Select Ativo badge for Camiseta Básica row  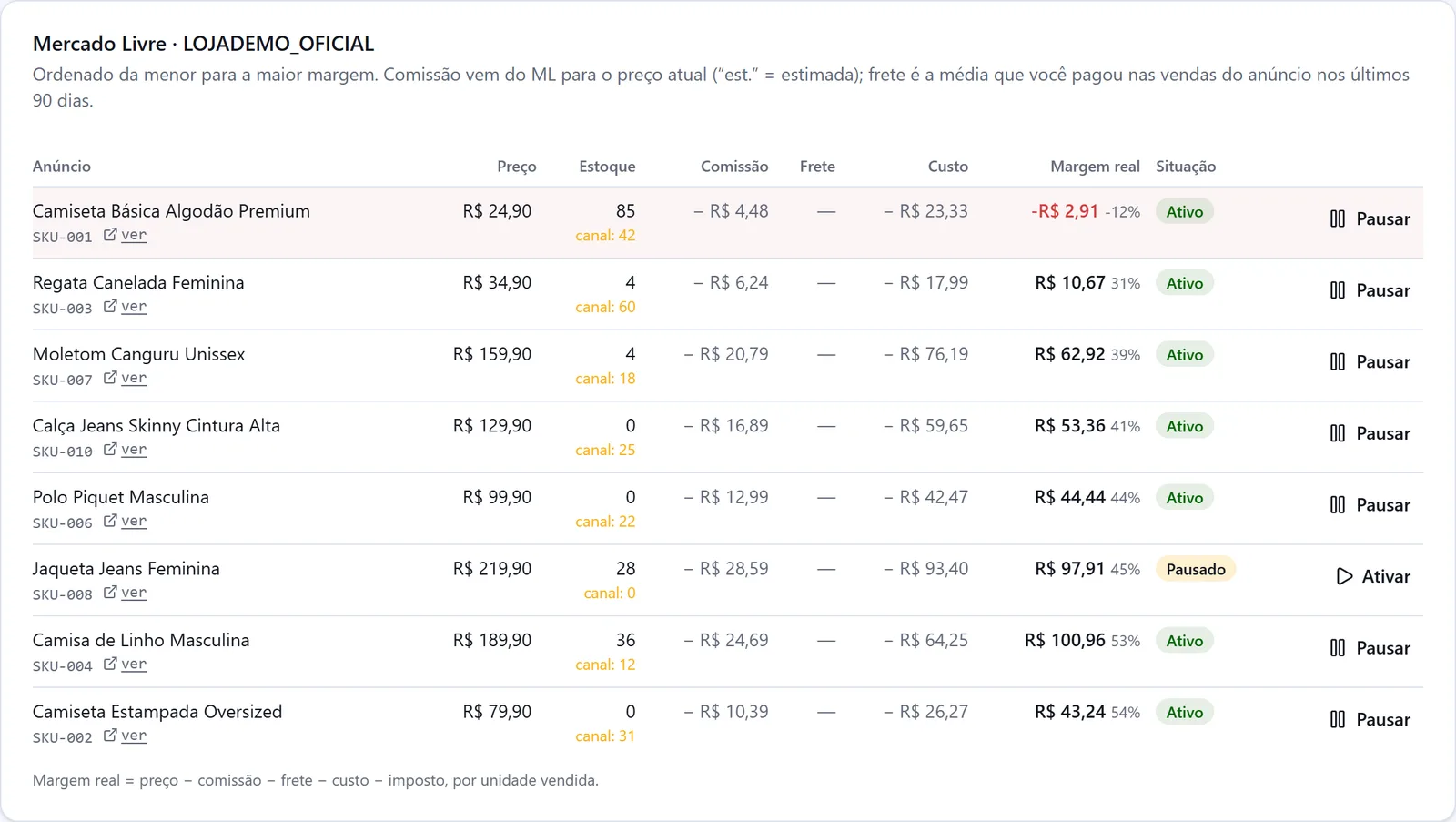point(1185,211)
